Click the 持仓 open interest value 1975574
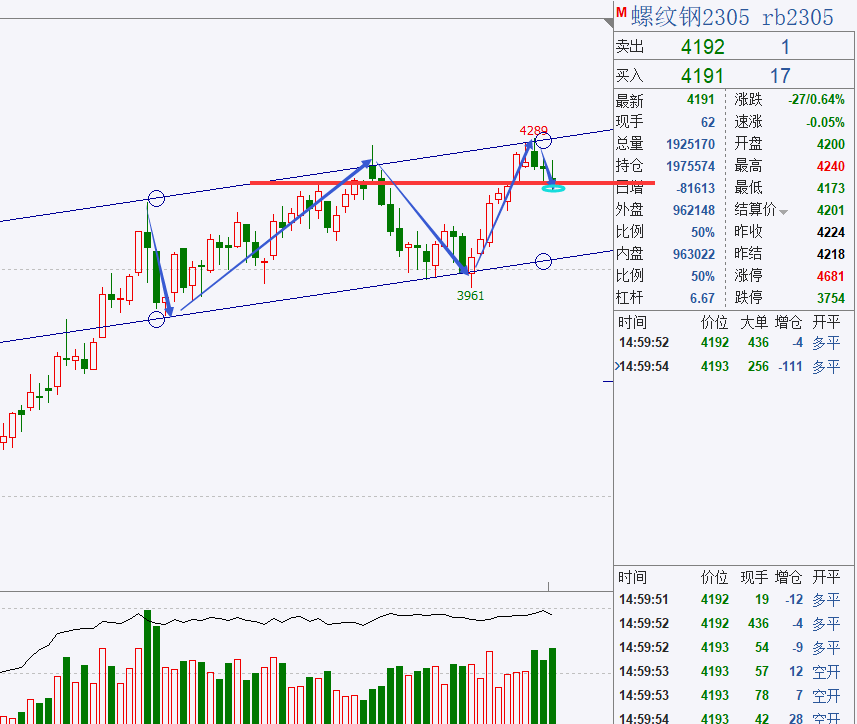This screenshot has height=724, width=857. (690, 166)
